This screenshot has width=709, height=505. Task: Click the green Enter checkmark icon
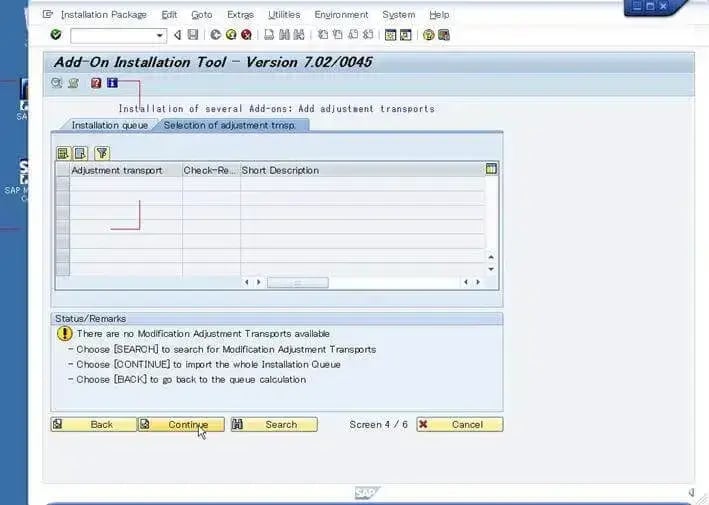tap(56, 35)
